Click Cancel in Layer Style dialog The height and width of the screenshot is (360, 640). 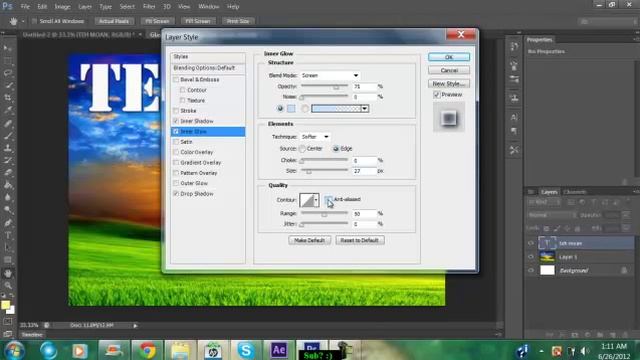449,70
